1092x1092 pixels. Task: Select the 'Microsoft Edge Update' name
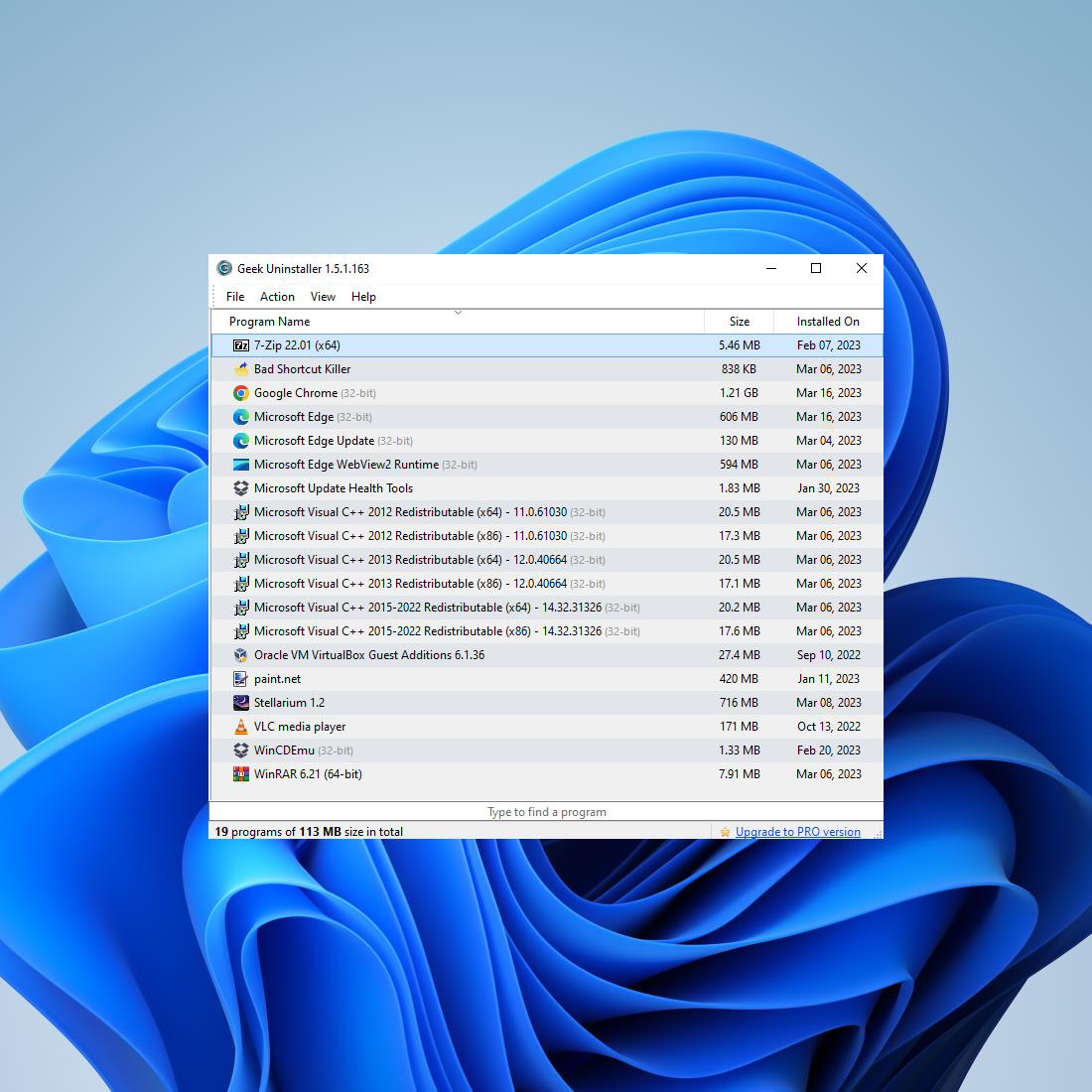tap(314, 441)
